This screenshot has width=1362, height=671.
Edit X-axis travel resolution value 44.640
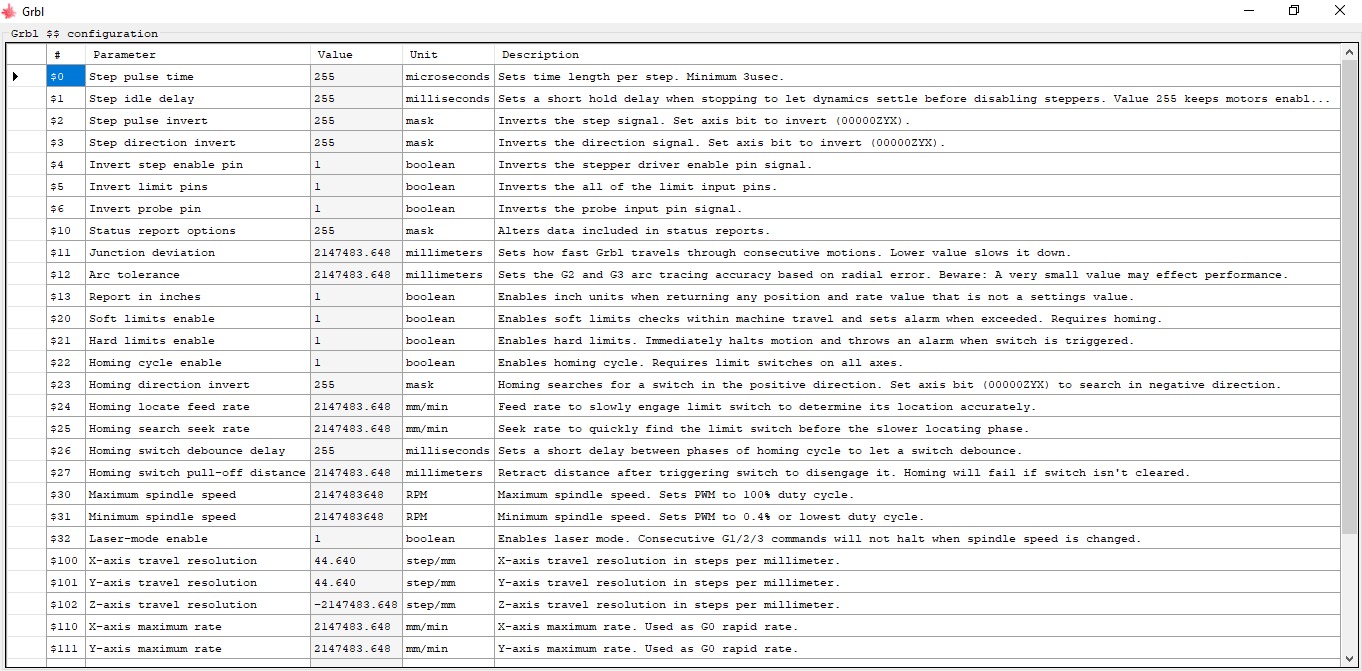coord(356,561)
